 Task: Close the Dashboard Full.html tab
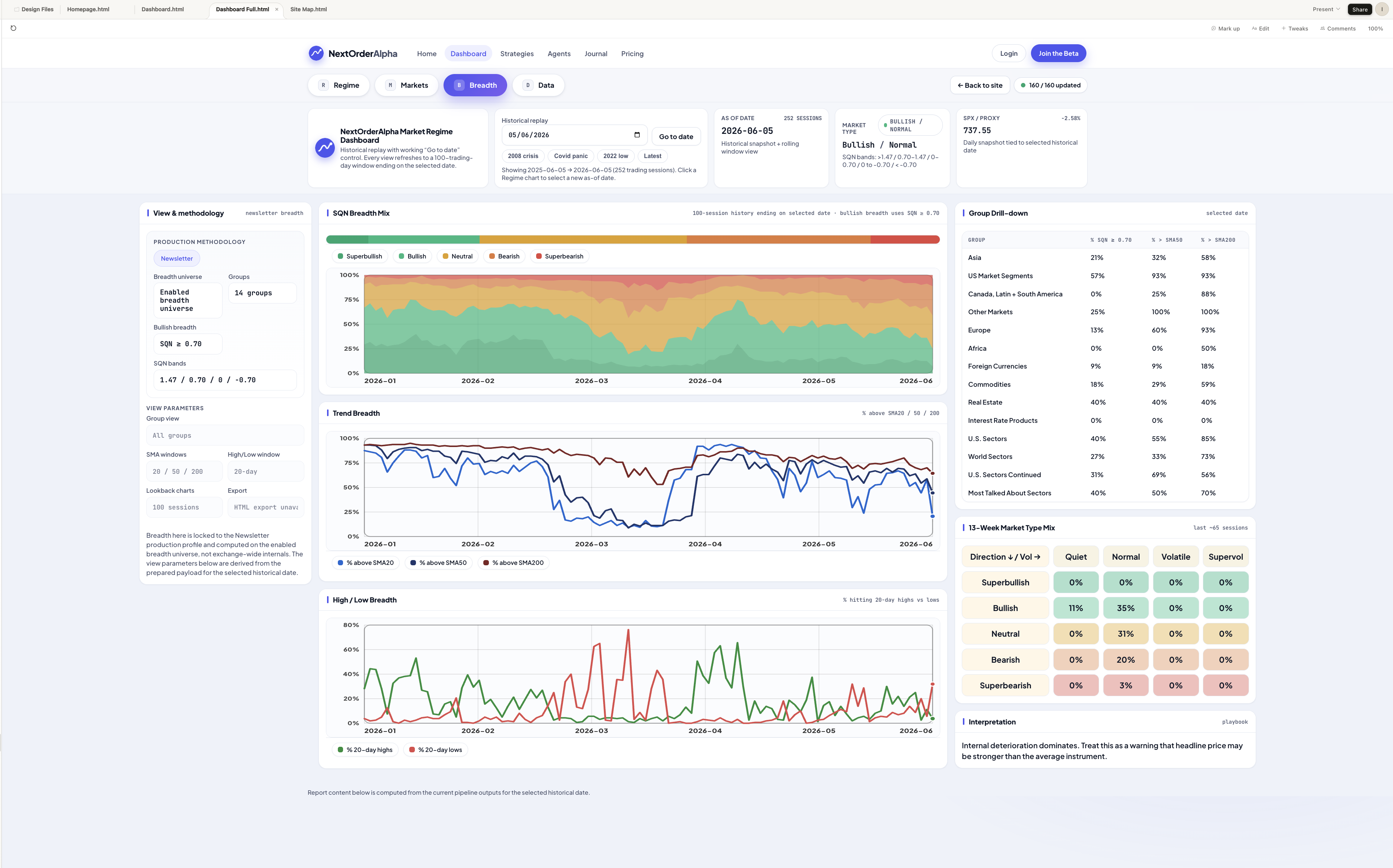point(277,9)
